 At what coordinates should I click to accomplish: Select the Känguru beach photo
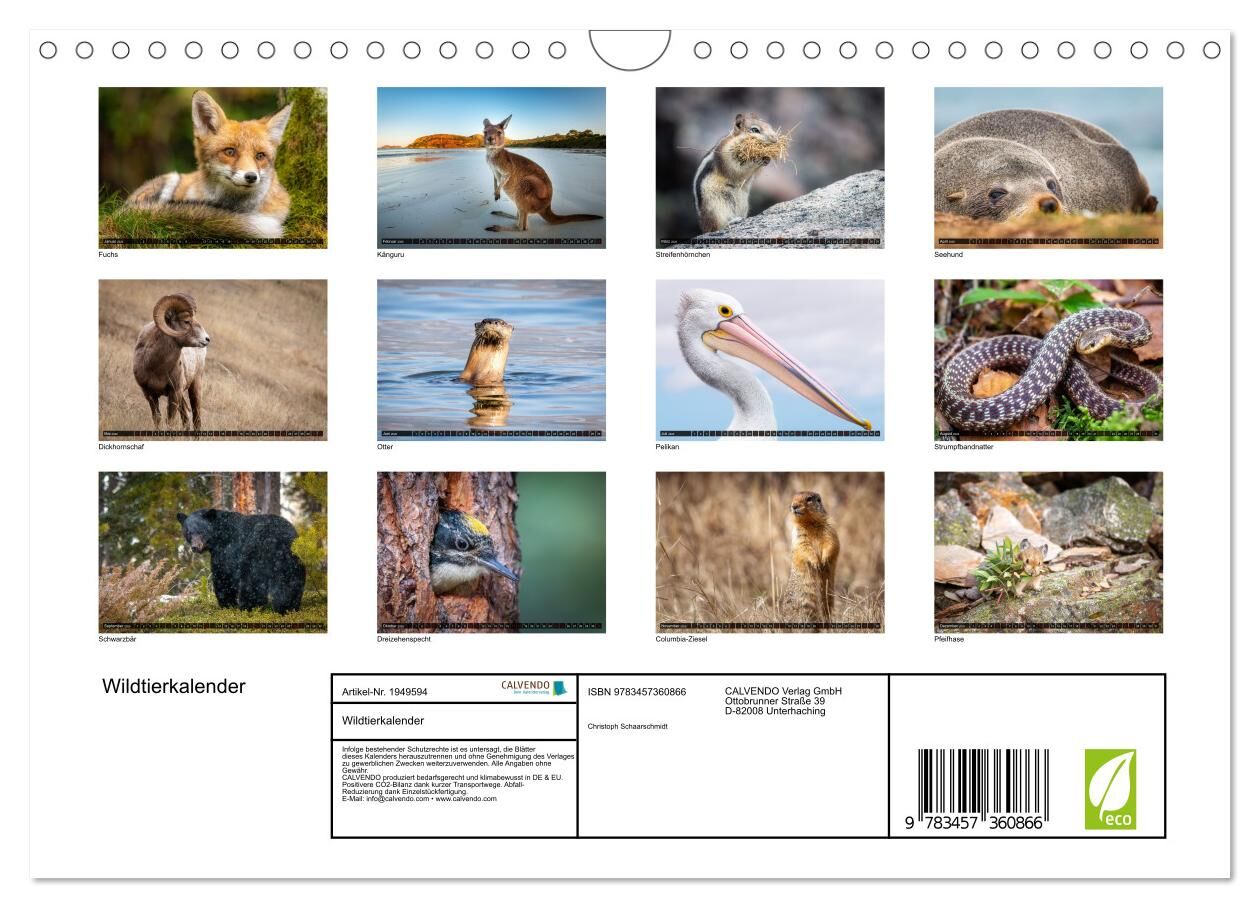(x=491, y=167)
